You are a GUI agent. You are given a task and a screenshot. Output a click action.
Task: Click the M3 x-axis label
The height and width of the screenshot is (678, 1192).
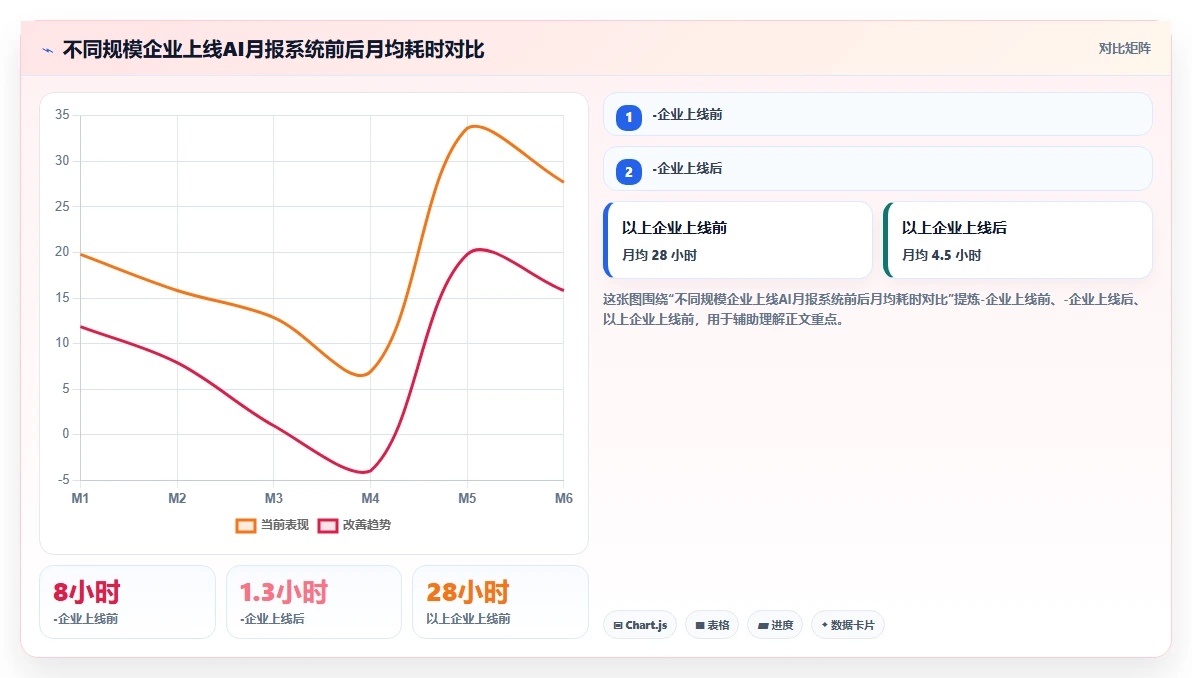[x=274, y=499]
